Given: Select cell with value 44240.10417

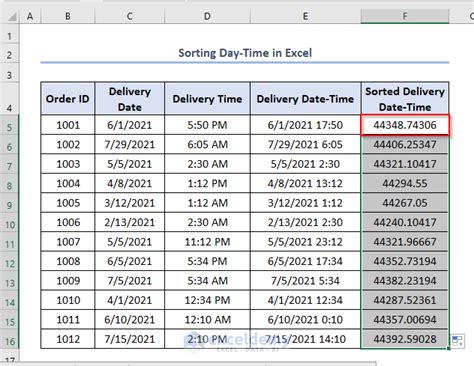Looking at the screenshot, I should 405,222.
